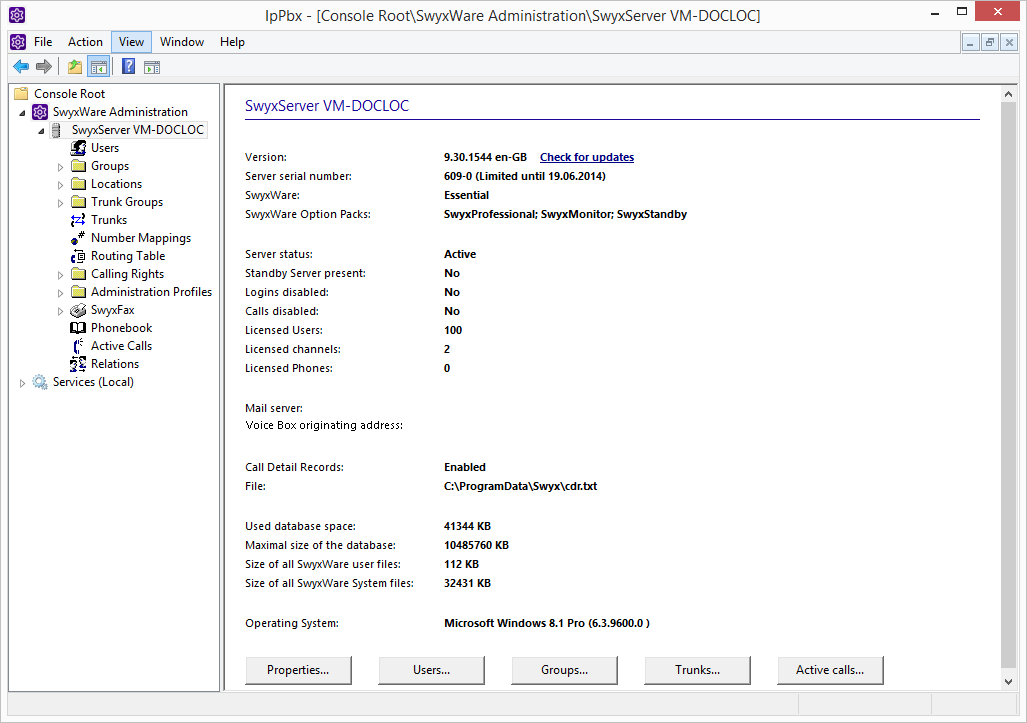Click the vertical scrollbar down arrow
The height and width of the screenshot is (723, 1027).
(x=1008, y=680)
